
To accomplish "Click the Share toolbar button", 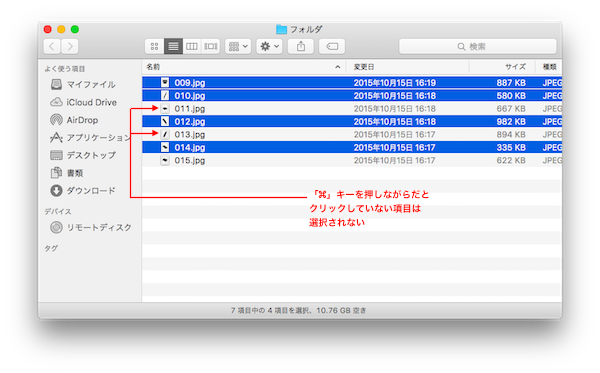I will (x=301, y=47).
